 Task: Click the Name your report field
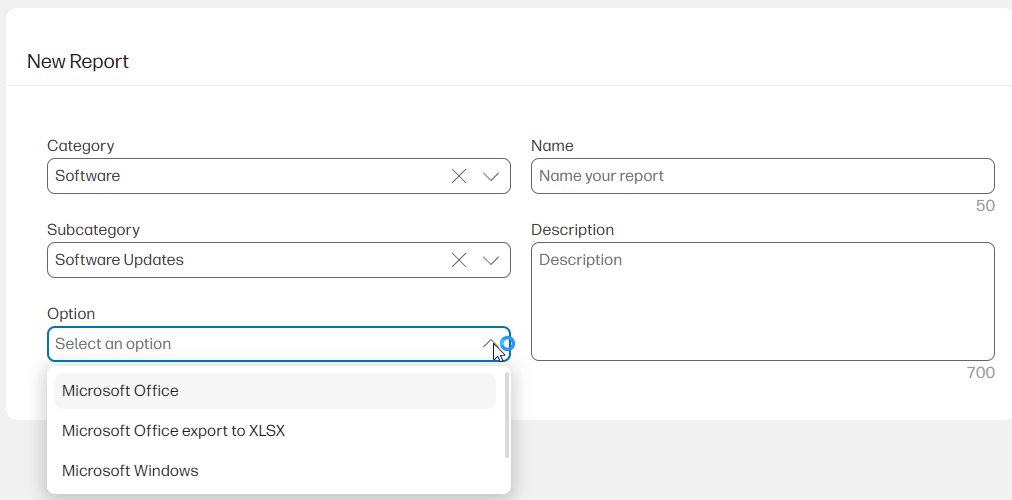click(762, 176)
